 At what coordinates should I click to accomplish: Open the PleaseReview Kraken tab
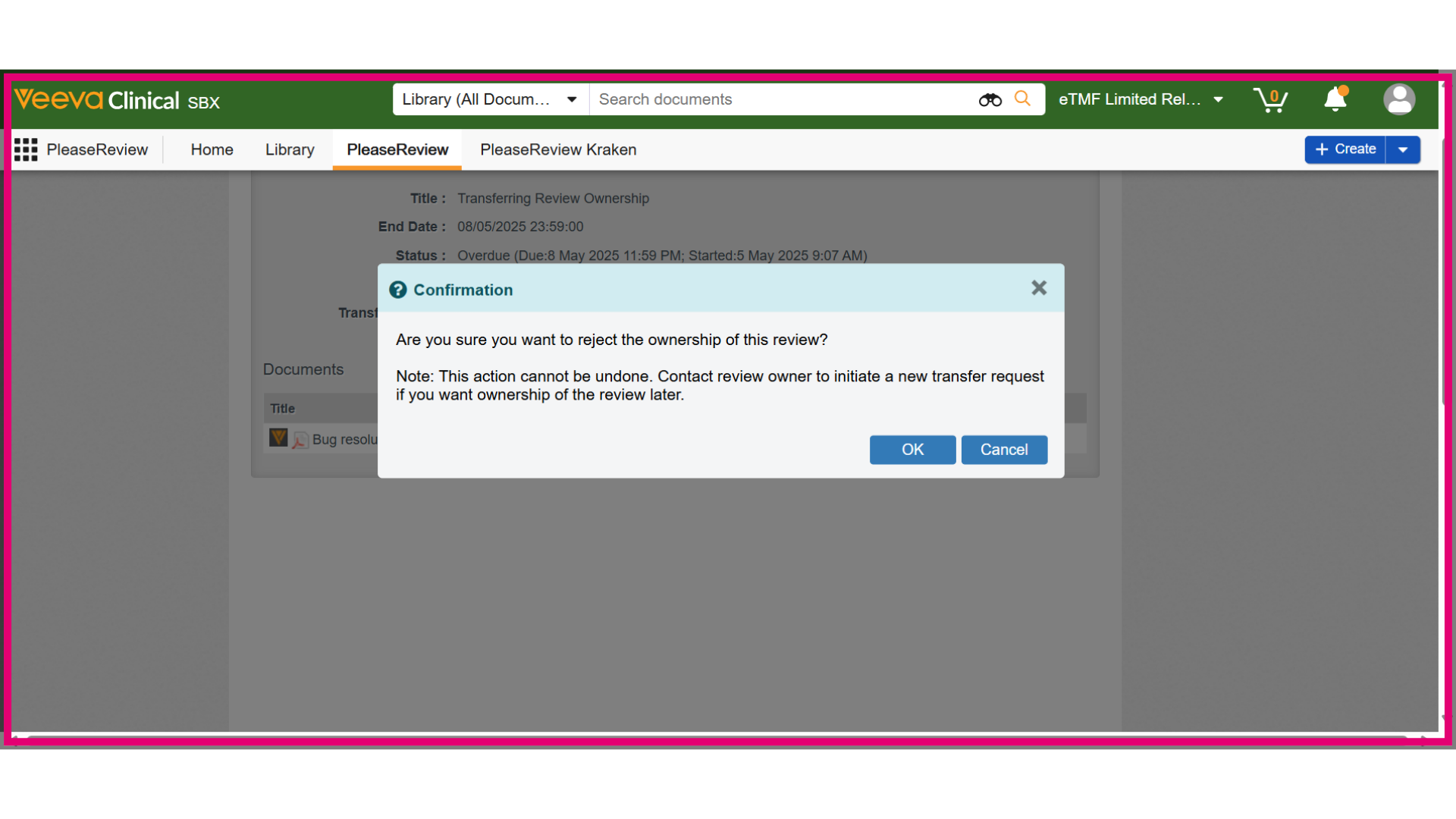tap(558, 149)
